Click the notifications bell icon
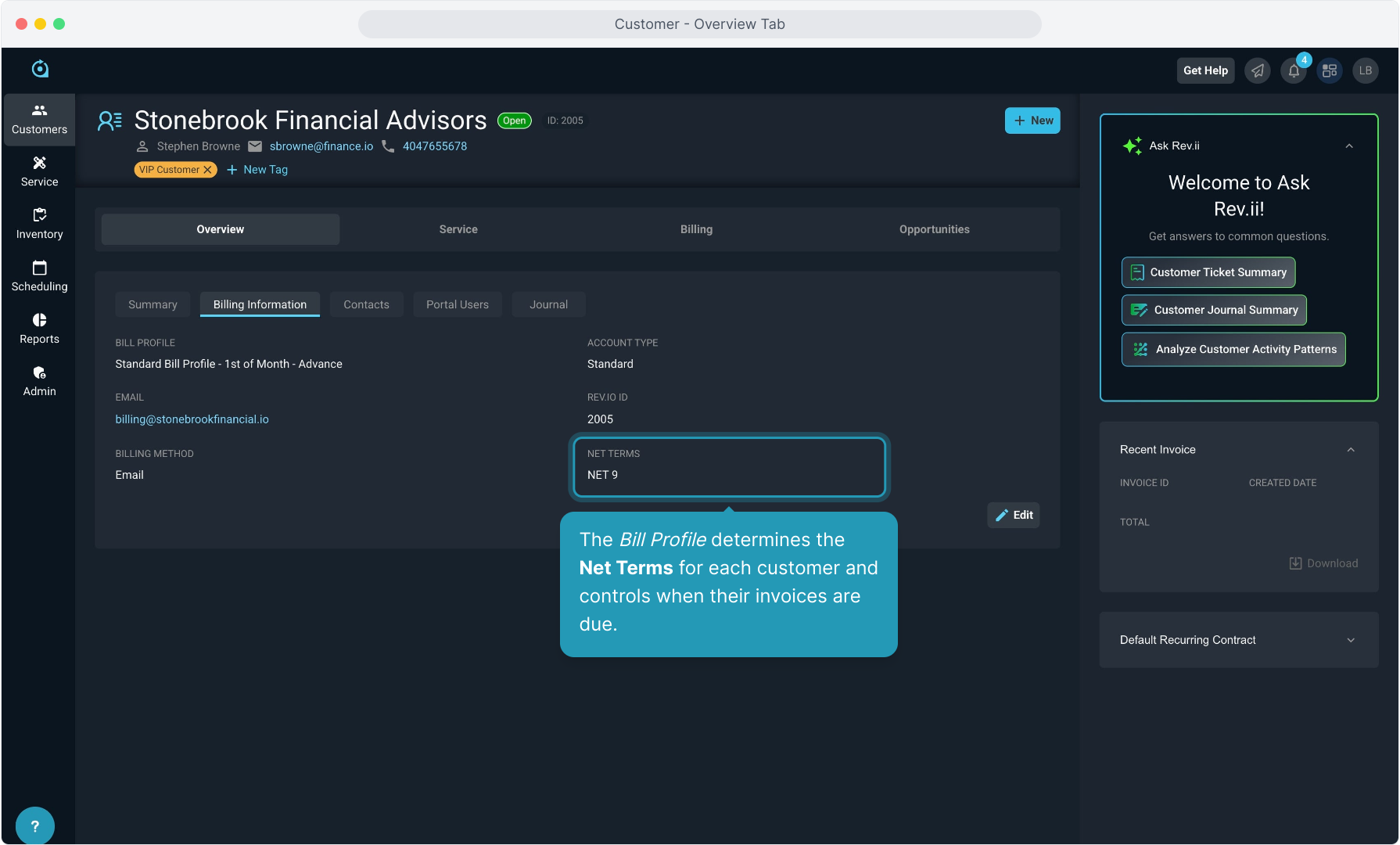This screenshot has width=1400, height=845. point(1294,71)
